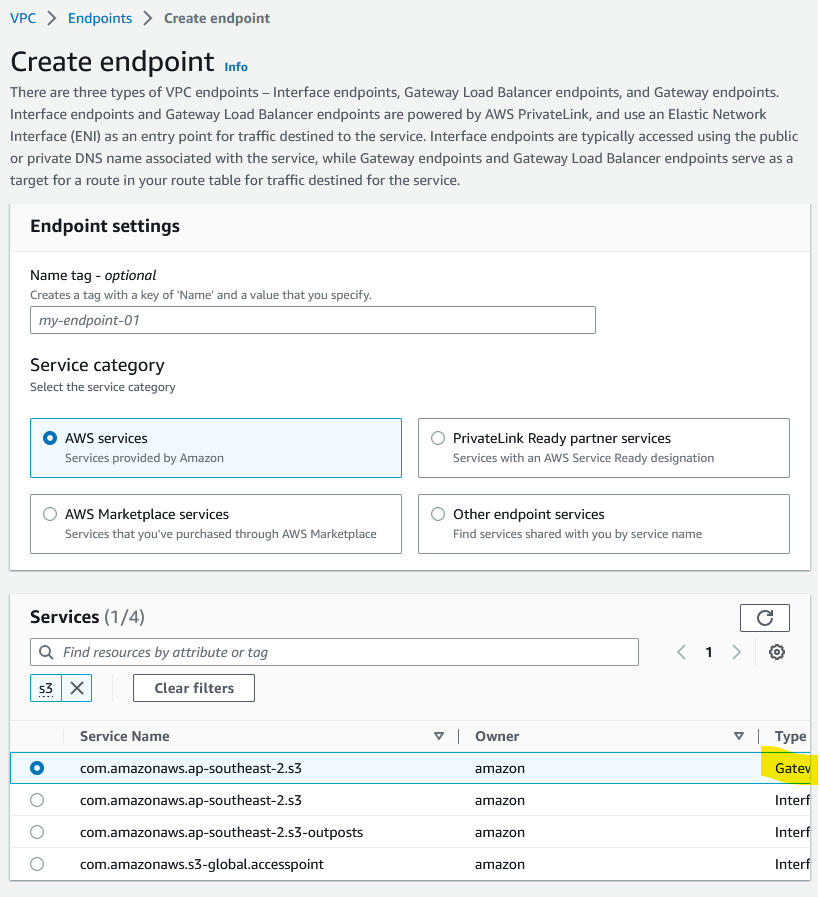Select PrivateLink Ready partner services category
Image resolution: width=820 pixels, height=897 pixels.
[x=437, y=438]
